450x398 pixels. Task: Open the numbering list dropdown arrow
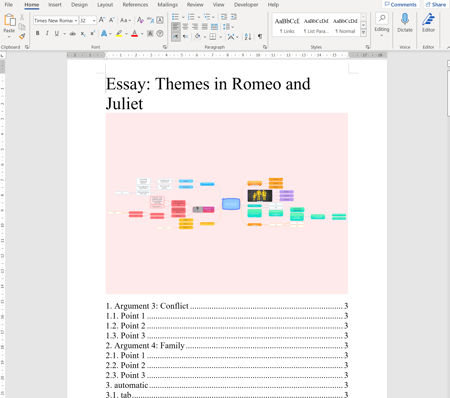tap(199, 17)
